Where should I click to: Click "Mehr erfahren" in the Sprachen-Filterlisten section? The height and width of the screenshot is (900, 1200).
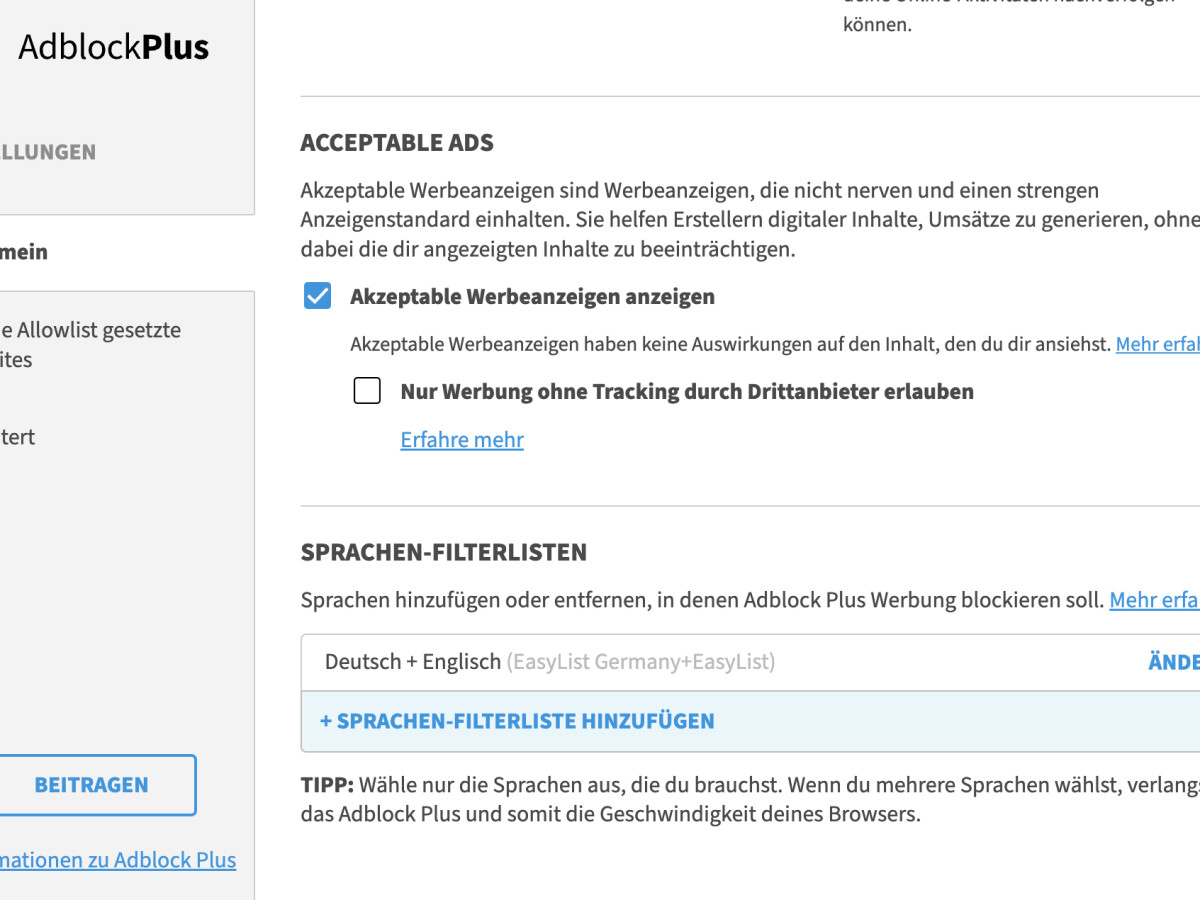click(1155, 599)
